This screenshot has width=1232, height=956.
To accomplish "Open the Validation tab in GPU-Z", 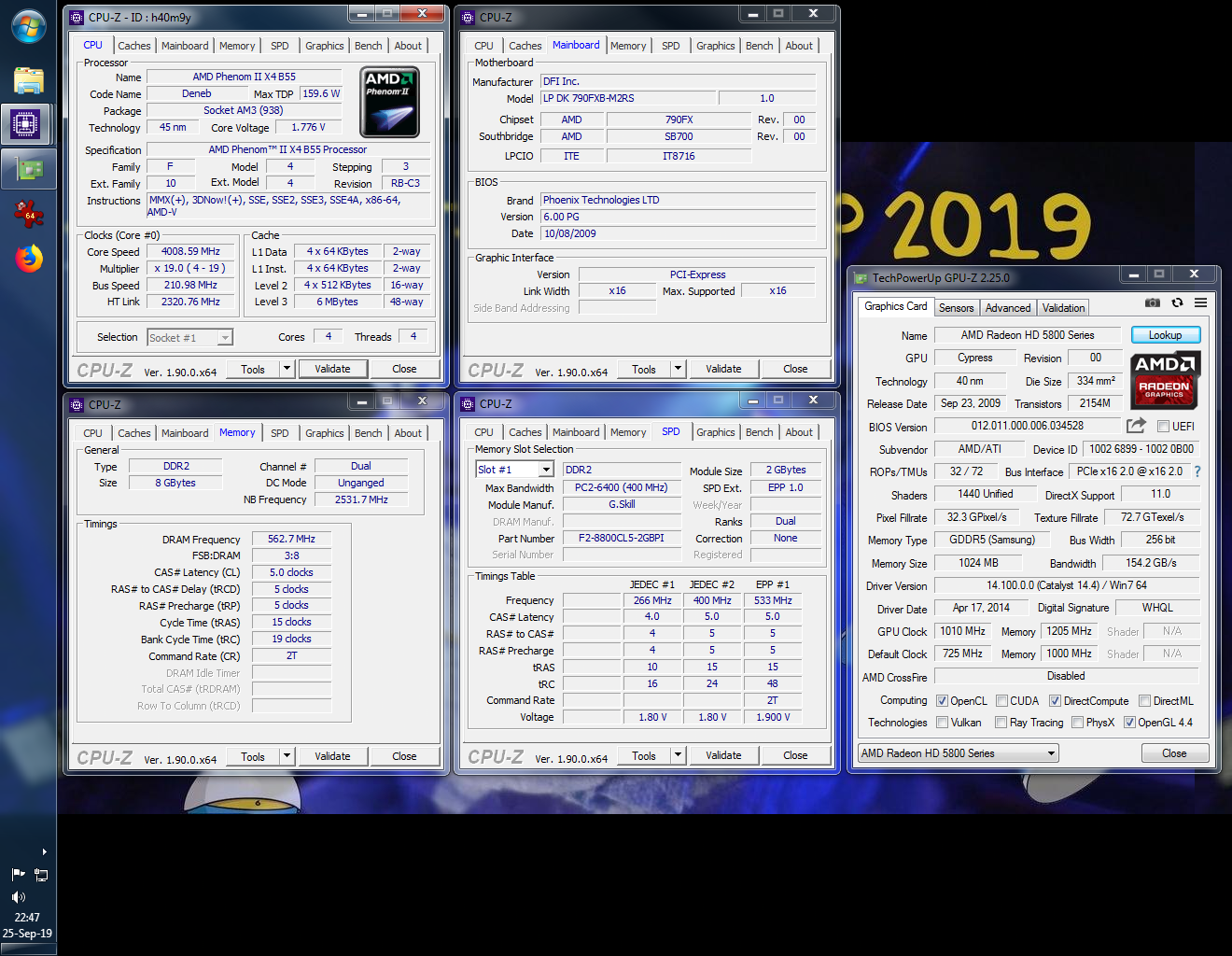I will 1063,308.
